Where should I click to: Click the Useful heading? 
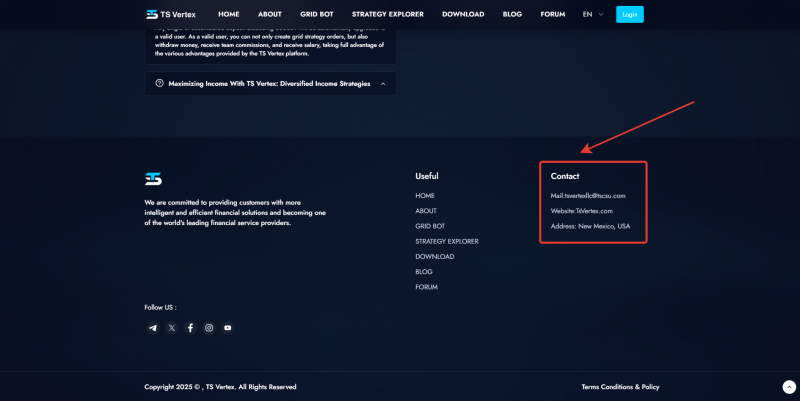click(x=427, y=176)
